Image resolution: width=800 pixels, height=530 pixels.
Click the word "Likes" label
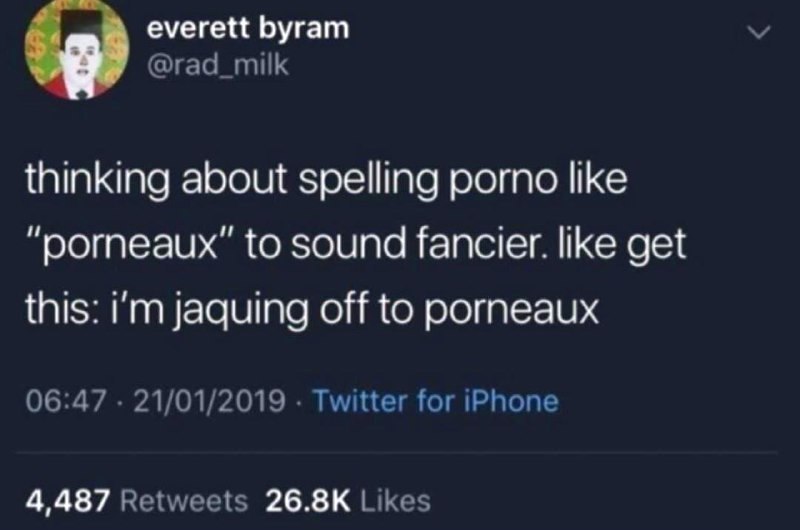click(x=395, y=500)
